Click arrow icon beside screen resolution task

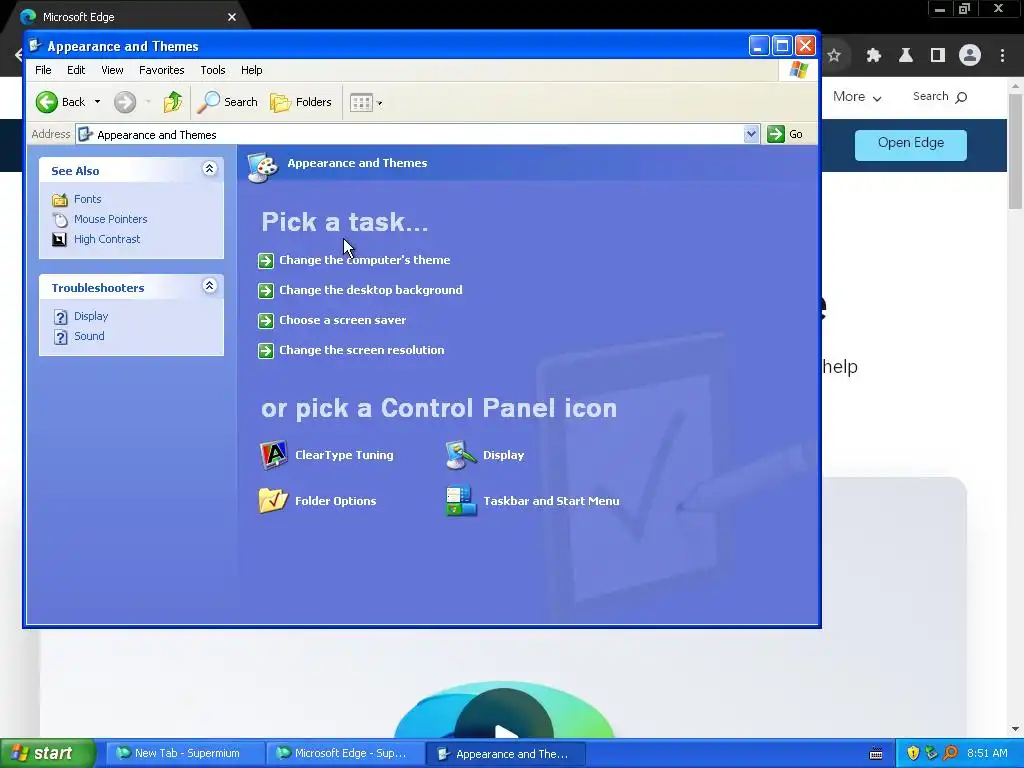[x=266, y=351]
